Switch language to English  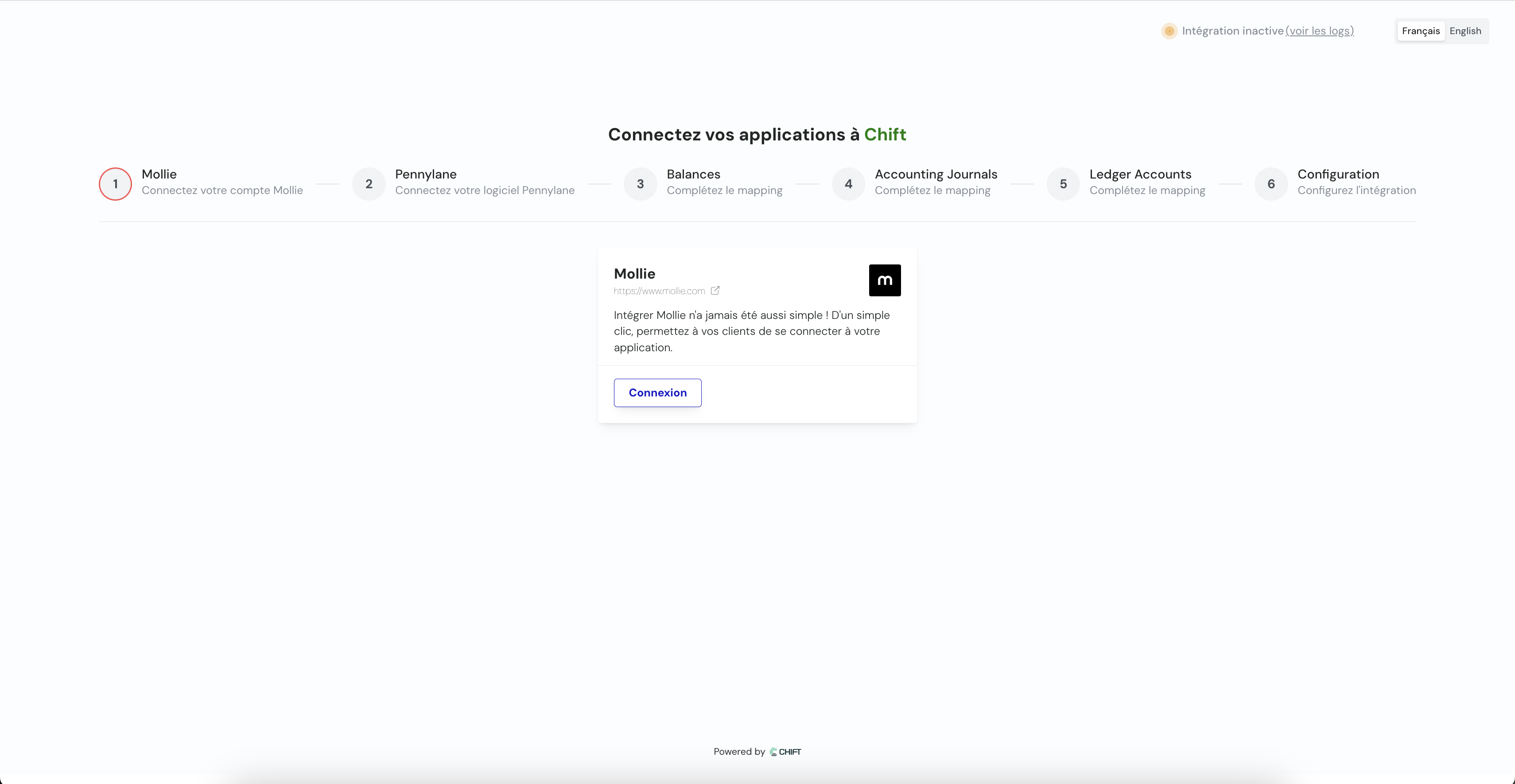[x=1465, y=31]
